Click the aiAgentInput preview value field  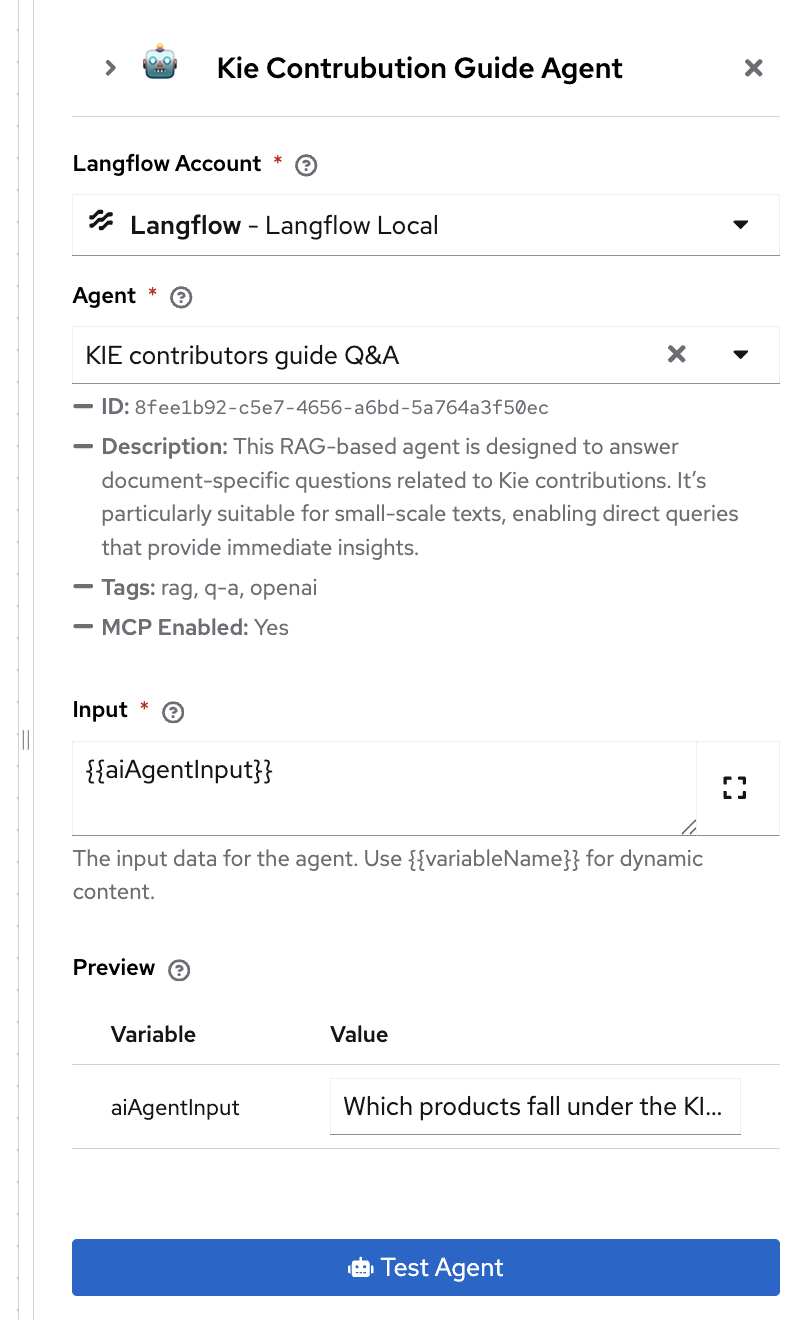(x=534, y=1106)
